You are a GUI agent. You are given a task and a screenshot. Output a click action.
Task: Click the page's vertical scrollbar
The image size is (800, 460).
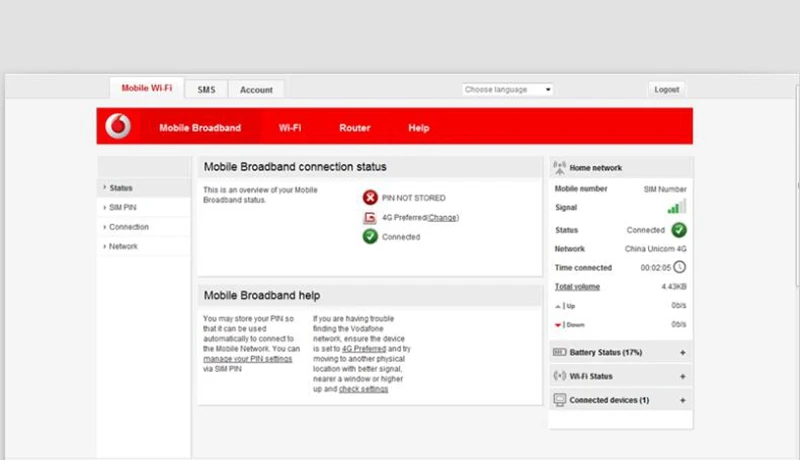click(x=797, y=186)
